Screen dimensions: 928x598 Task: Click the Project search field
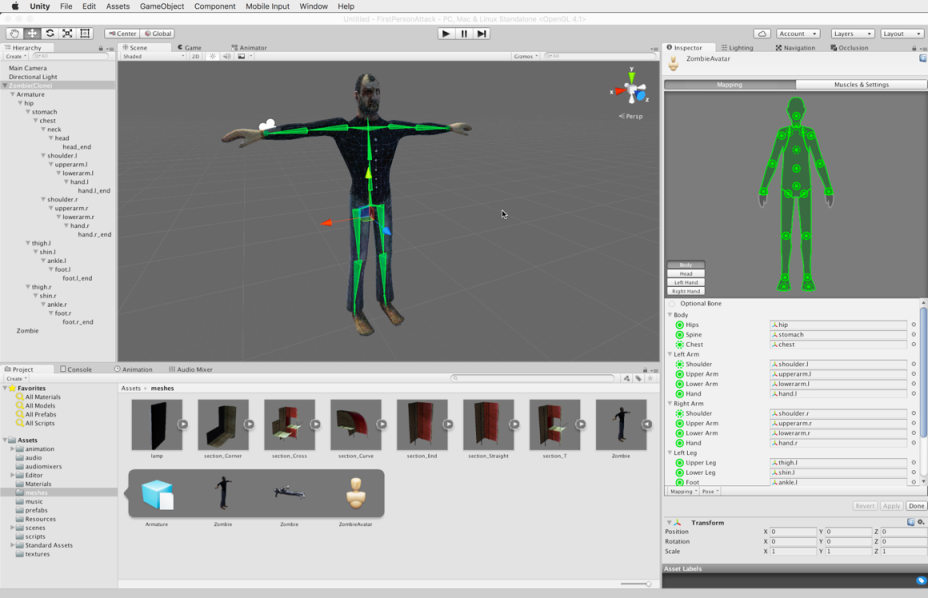pyautogui.click(x=533, y=378)
